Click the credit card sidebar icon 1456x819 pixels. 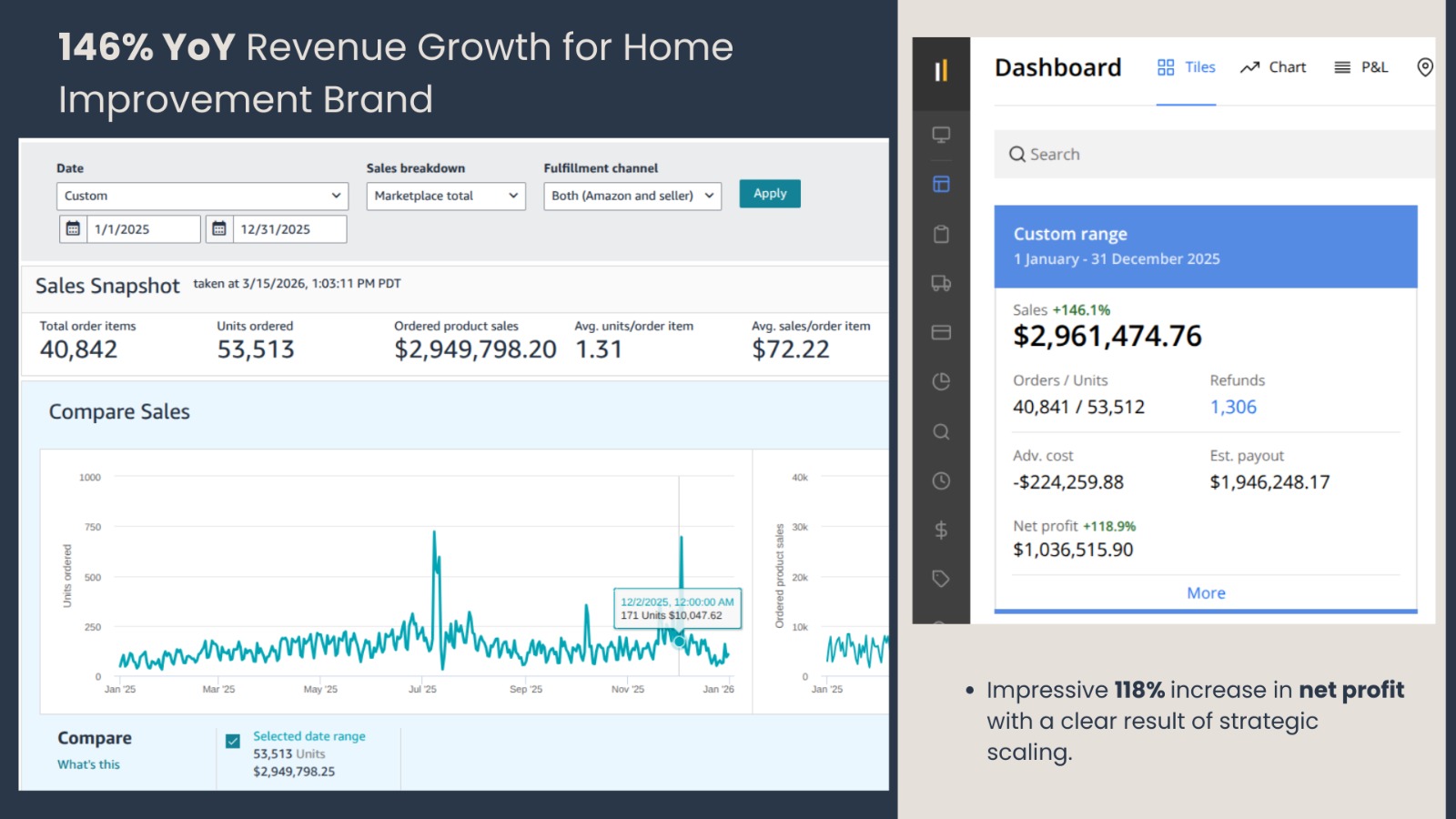(941, 332)
